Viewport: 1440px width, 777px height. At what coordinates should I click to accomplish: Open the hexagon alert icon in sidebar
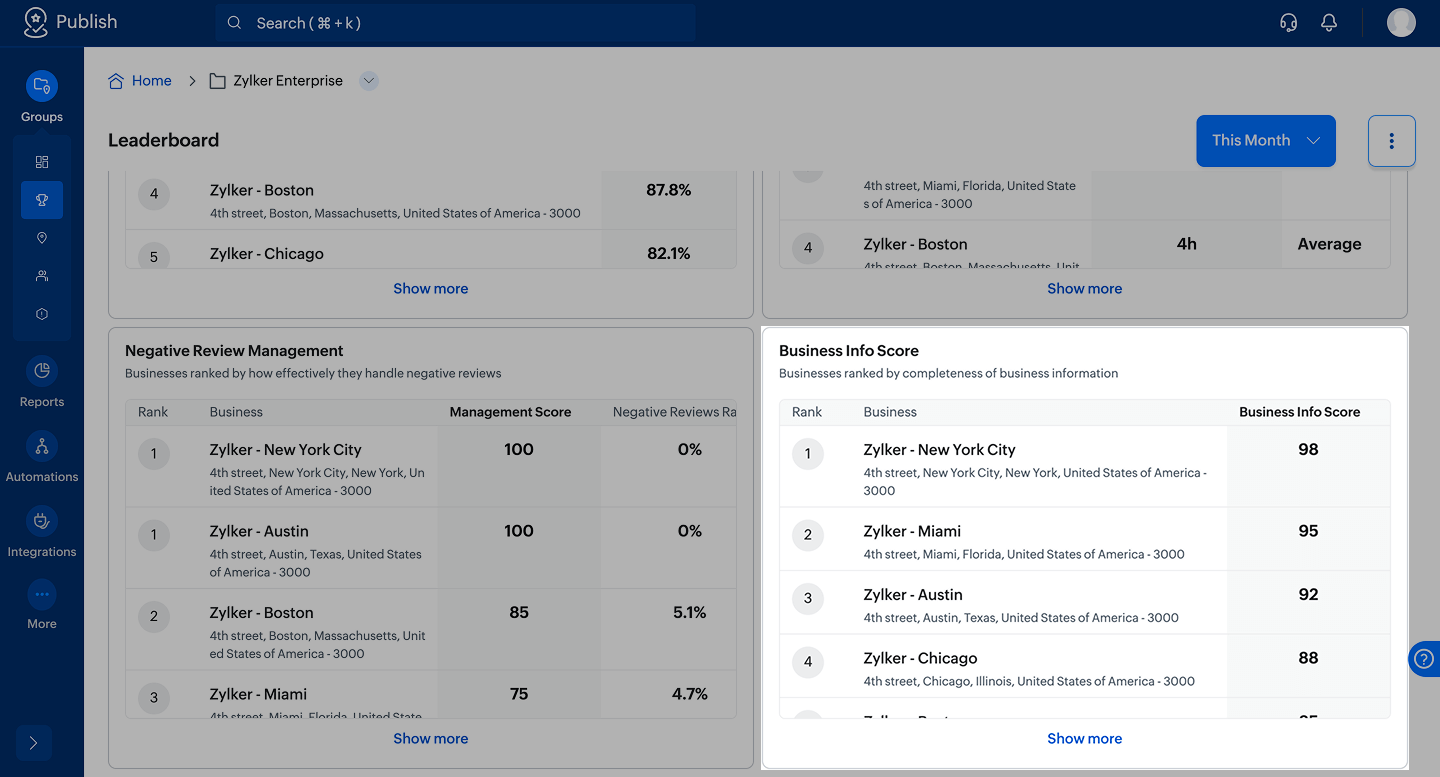pos(42,314)
